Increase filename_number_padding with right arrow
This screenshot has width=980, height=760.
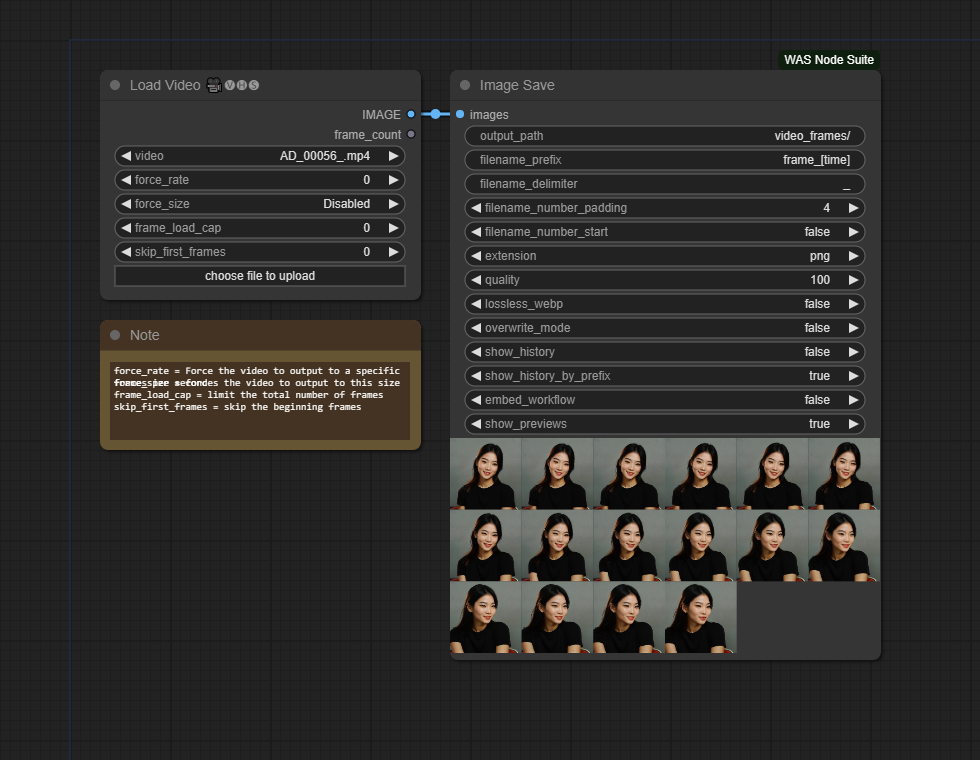coord(853,208)
